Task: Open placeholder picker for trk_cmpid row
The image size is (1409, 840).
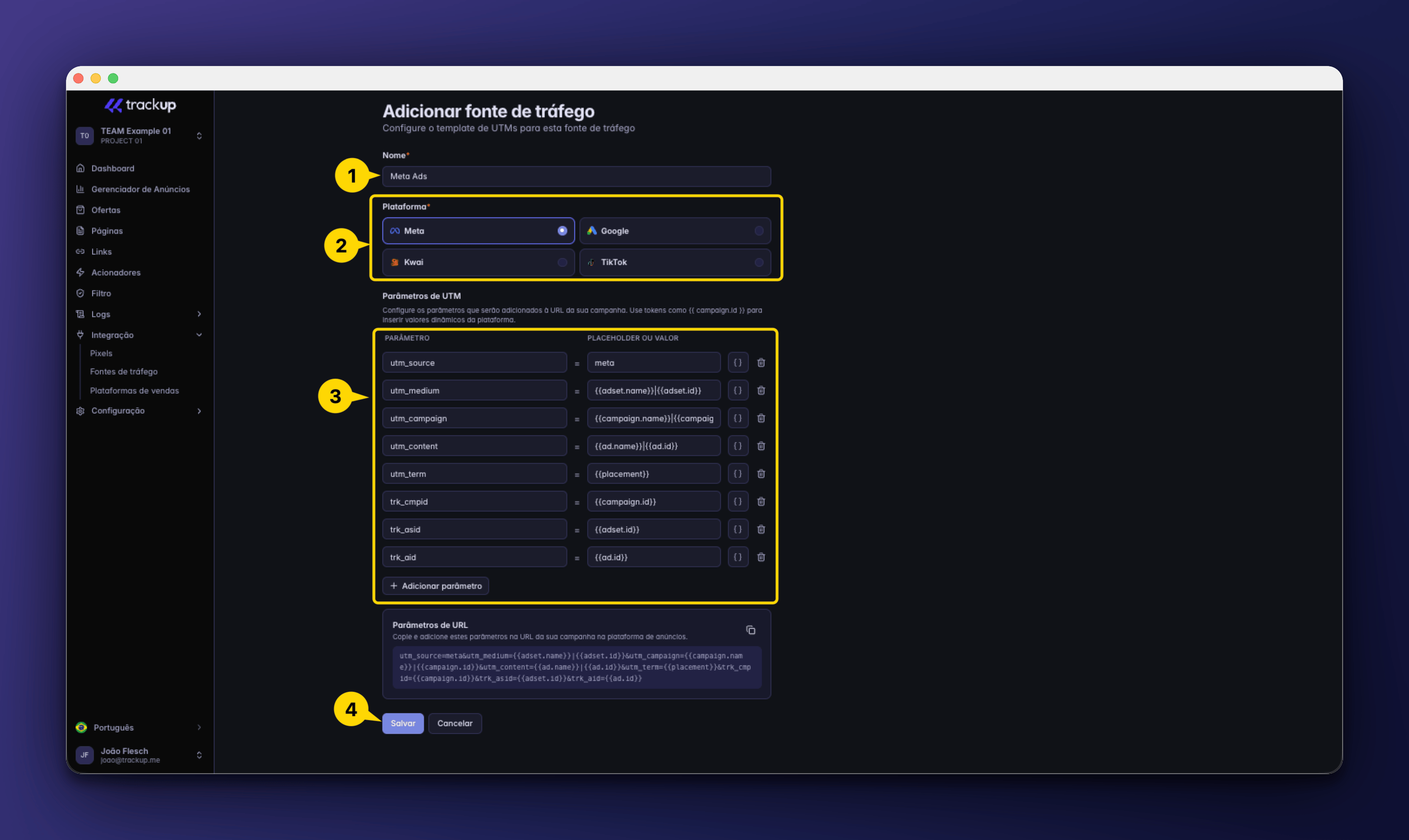Action: 738,501
